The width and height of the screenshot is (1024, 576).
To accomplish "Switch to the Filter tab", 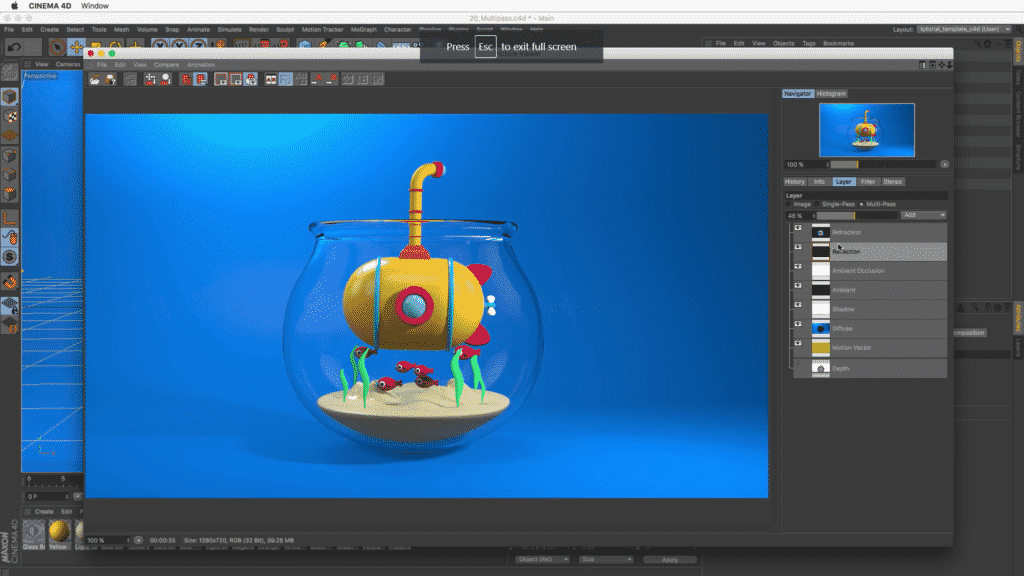I will click(x=868, y=182).
